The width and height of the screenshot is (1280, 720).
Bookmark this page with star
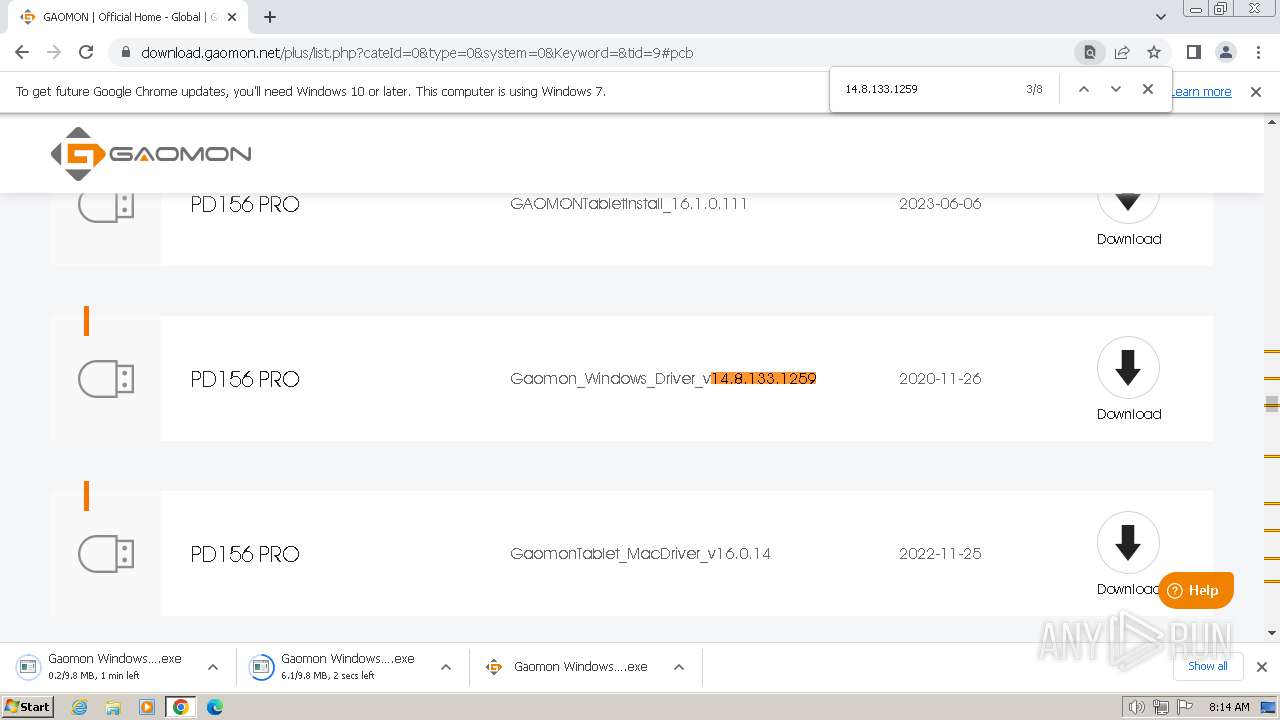point(1154,52)
